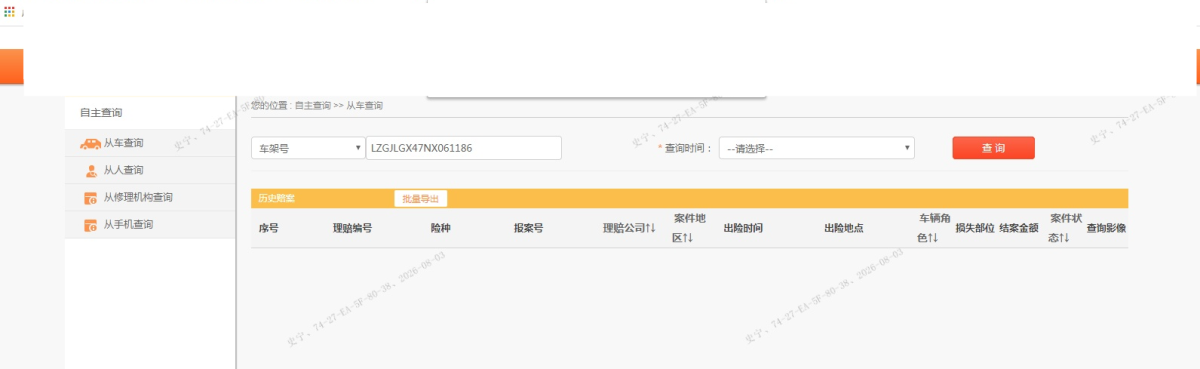Viewport: 1200px width, 369px height.
Task: Click the icon beside 从修理机构查询
Action: coord(90,197)
